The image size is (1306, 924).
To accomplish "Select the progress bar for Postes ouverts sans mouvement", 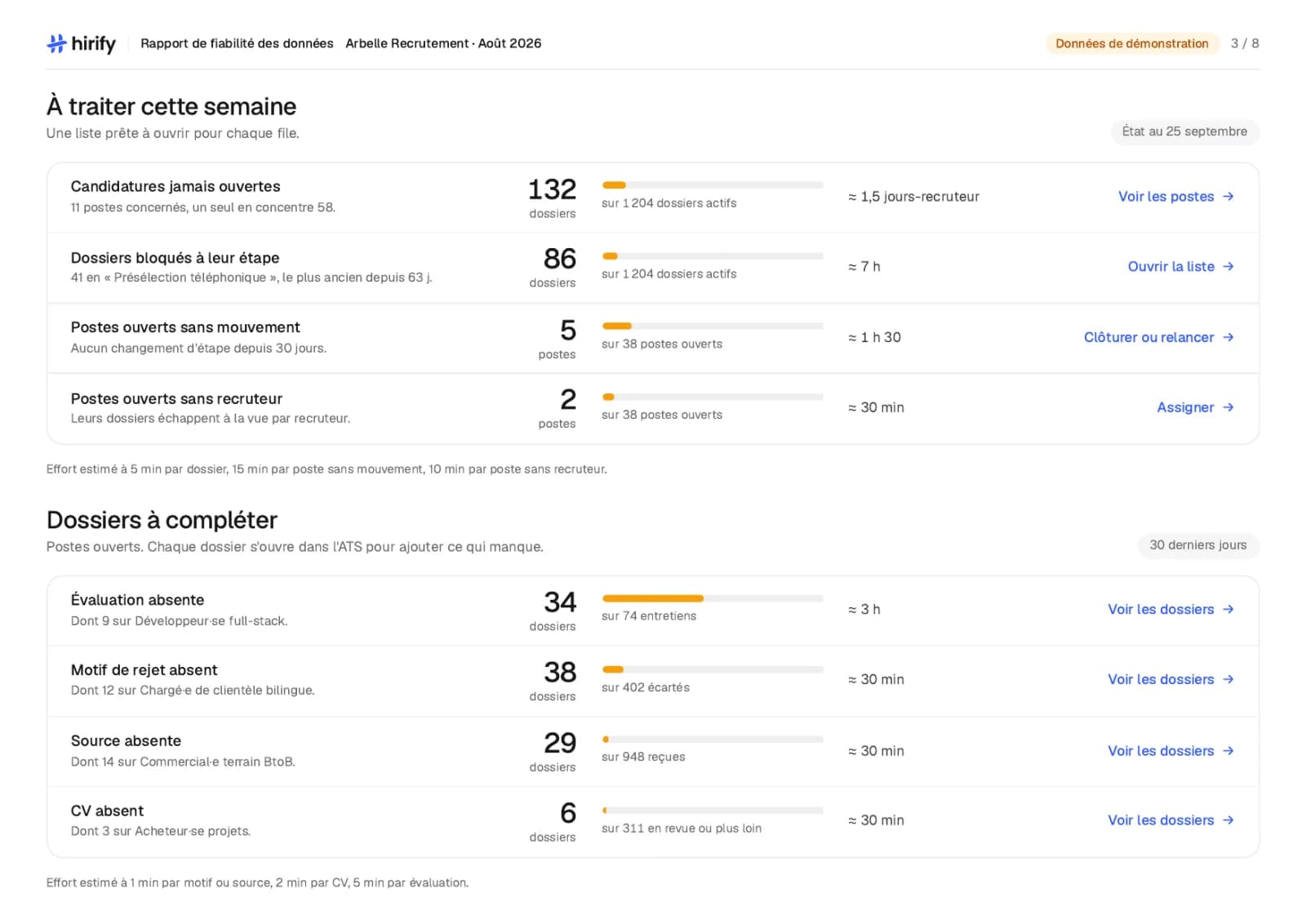I will pos(713,327).
